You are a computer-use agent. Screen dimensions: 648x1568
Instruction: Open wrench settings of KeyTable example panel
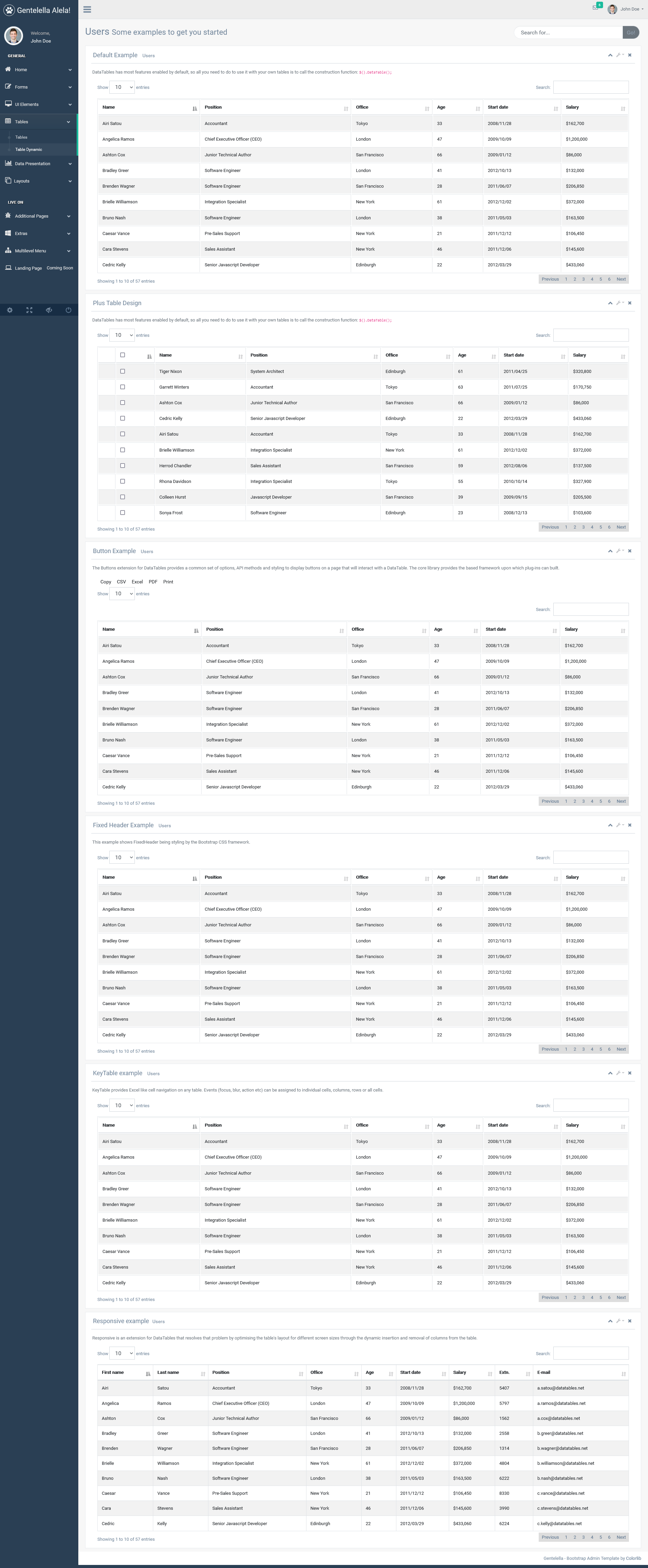(x=619, y=1073)
